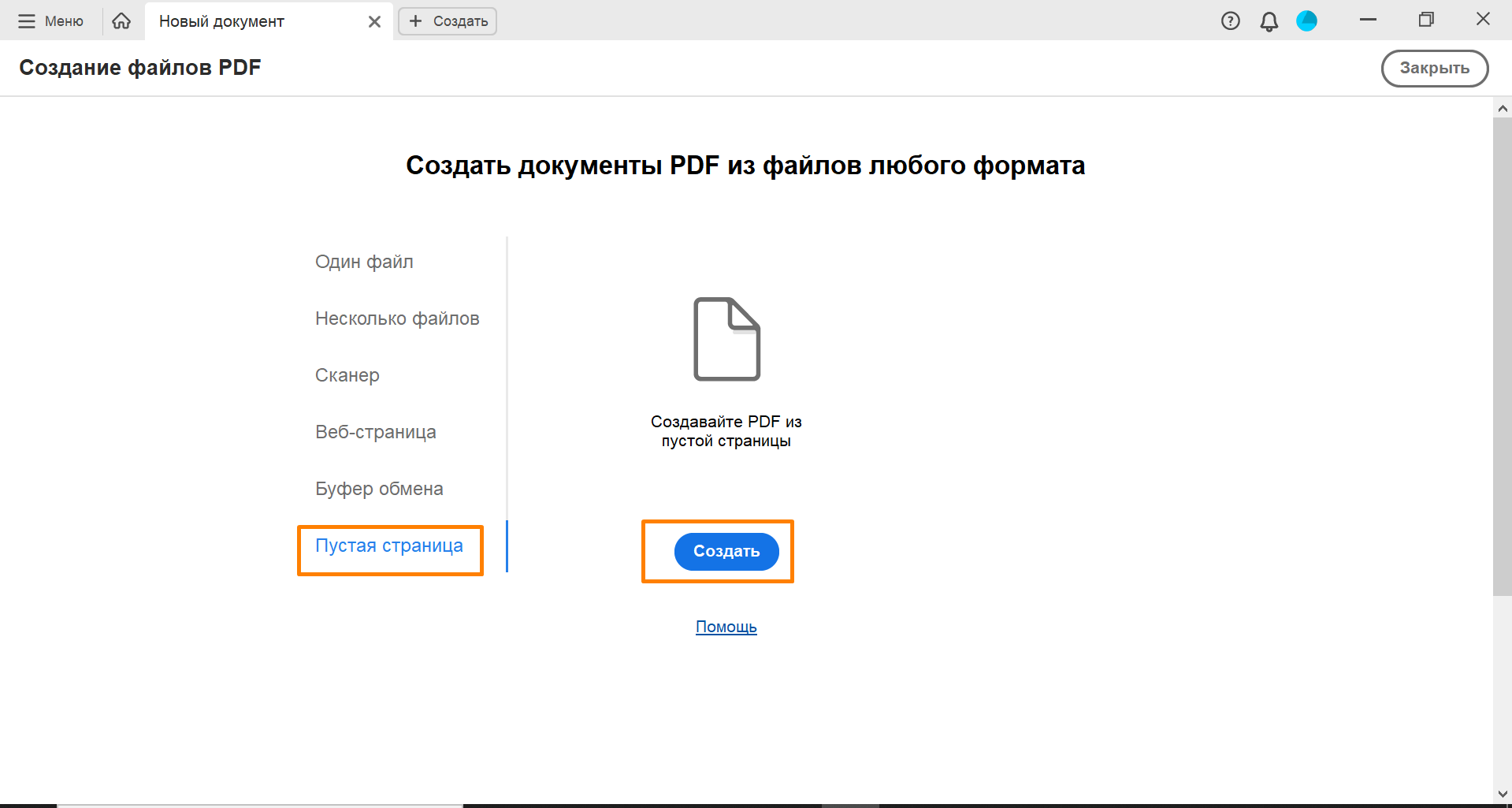Switch to the Сканер option
1512x808 pixels.
347,375
